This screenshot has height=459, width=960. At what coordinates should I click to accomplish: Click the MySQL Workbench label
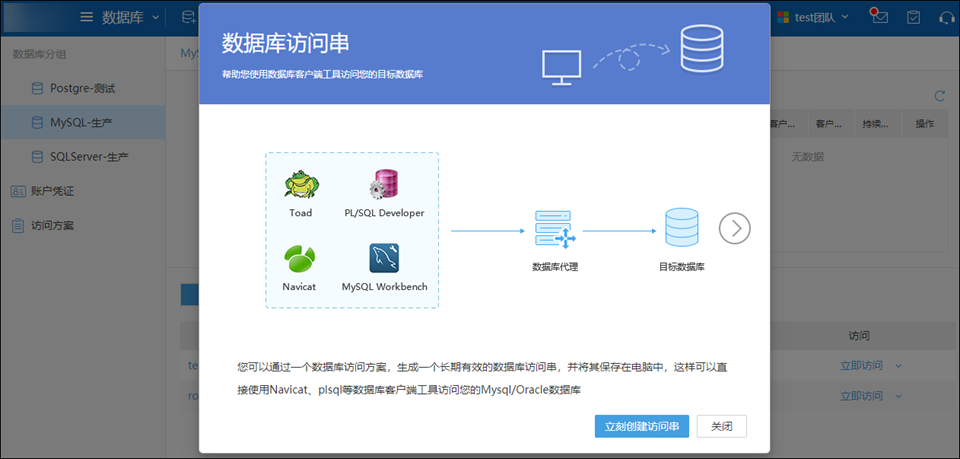pos(384,286)
